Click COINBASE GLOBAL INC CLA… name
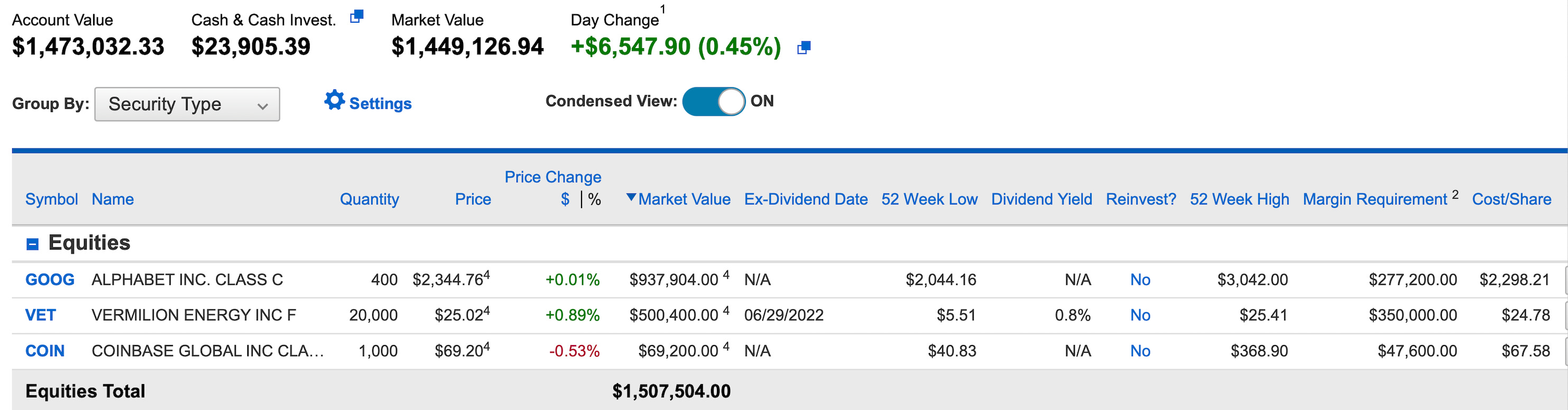This screenshot has width=1568, height=410. point(208,351)
